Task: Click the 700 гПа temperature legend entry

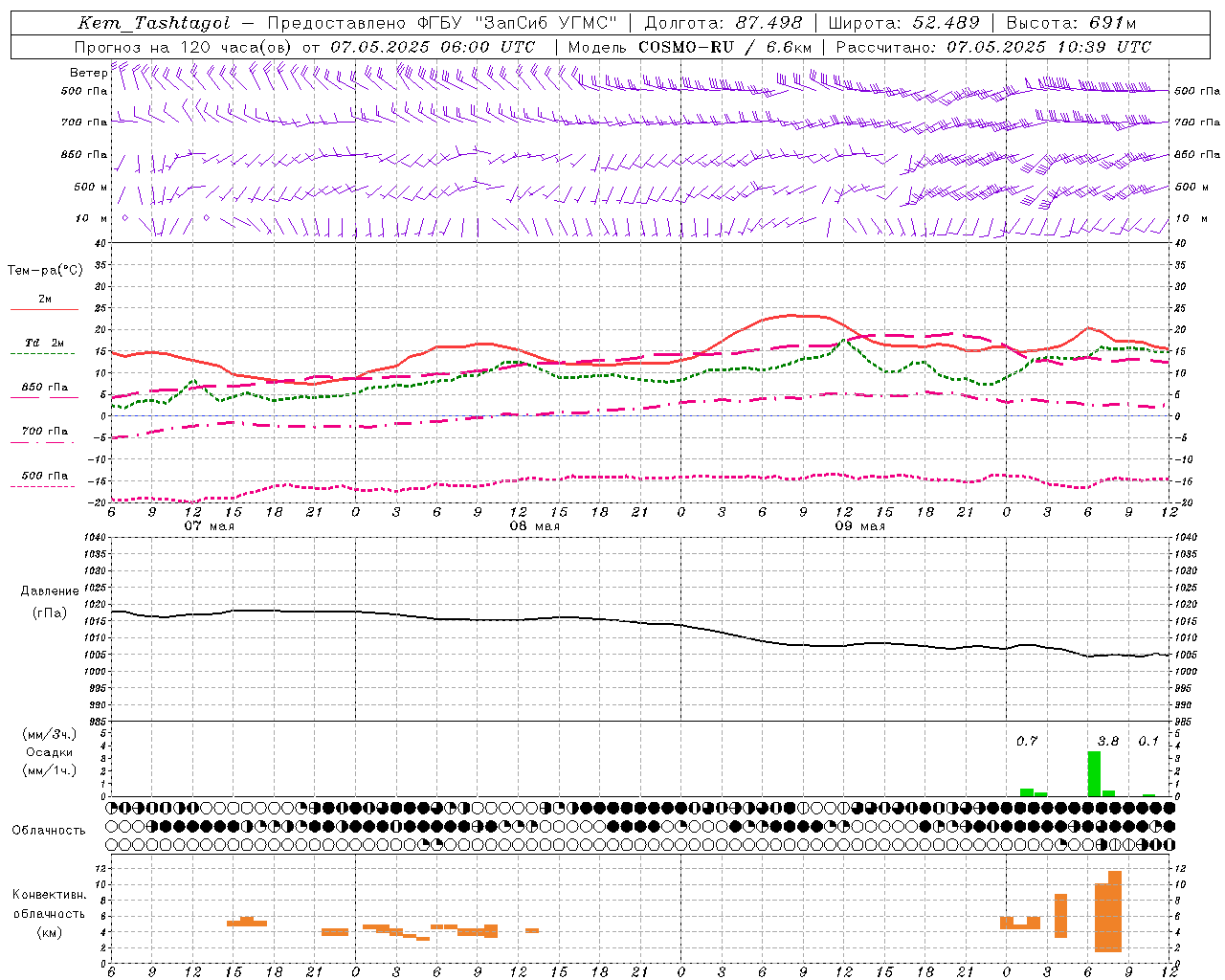Action: (44, 431)
